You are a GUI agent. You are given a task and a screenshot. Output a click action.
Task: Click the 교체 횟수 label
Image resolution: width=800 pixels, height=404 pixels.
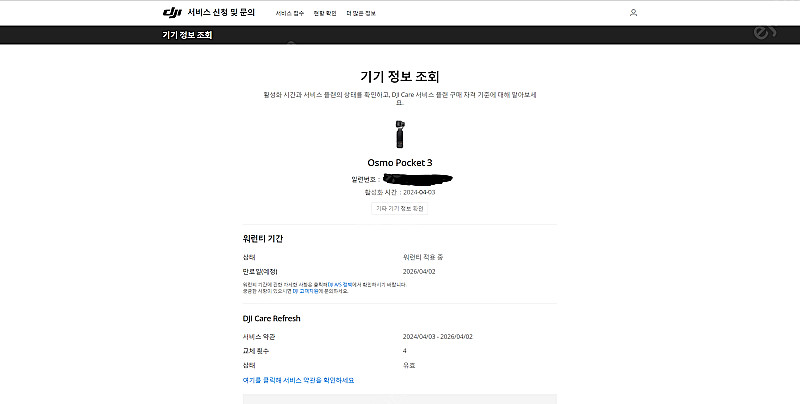(x=256, y=351)
